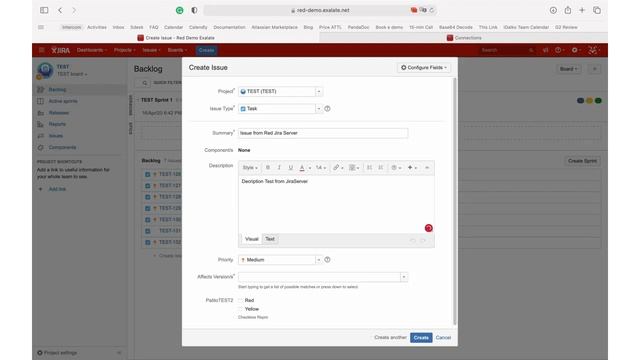
Task: Click the Jira header search field
Action: (506, 50)
